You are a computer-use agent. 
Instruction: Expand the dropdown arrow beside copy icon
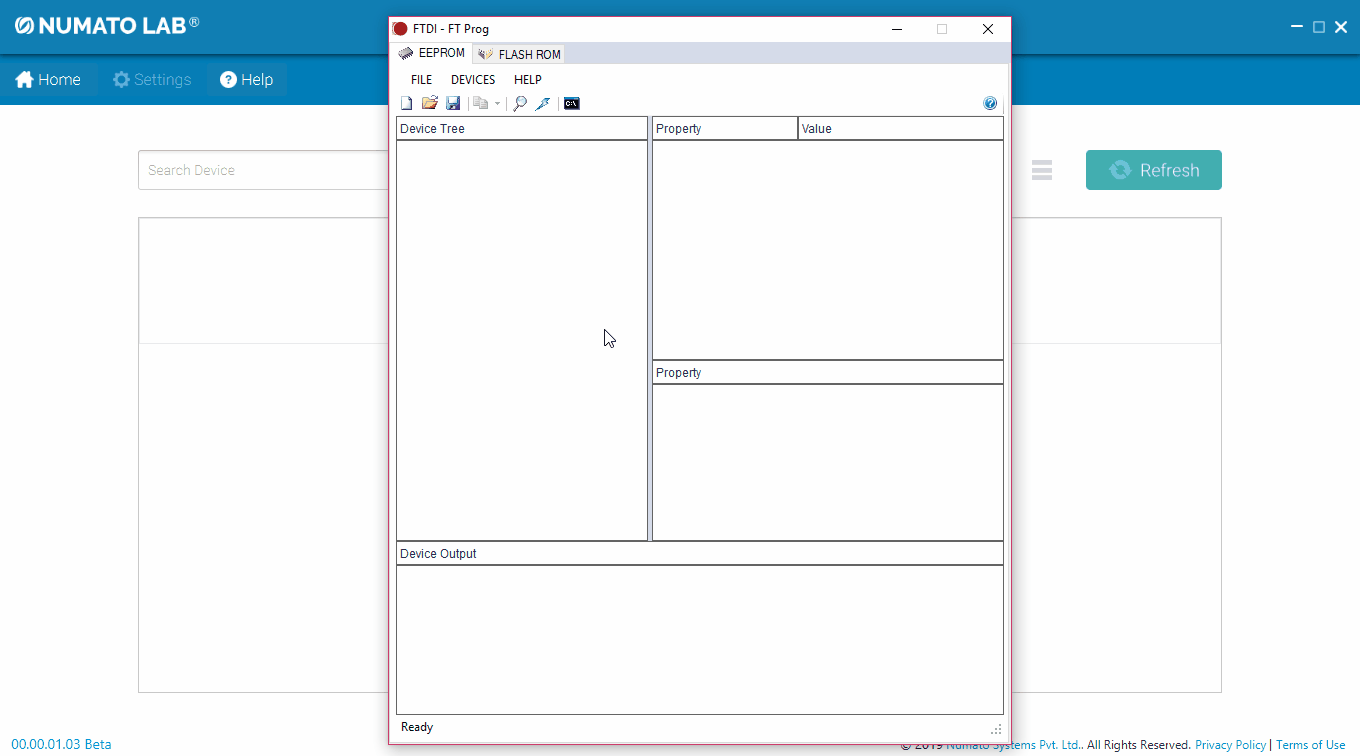[497, 104]
